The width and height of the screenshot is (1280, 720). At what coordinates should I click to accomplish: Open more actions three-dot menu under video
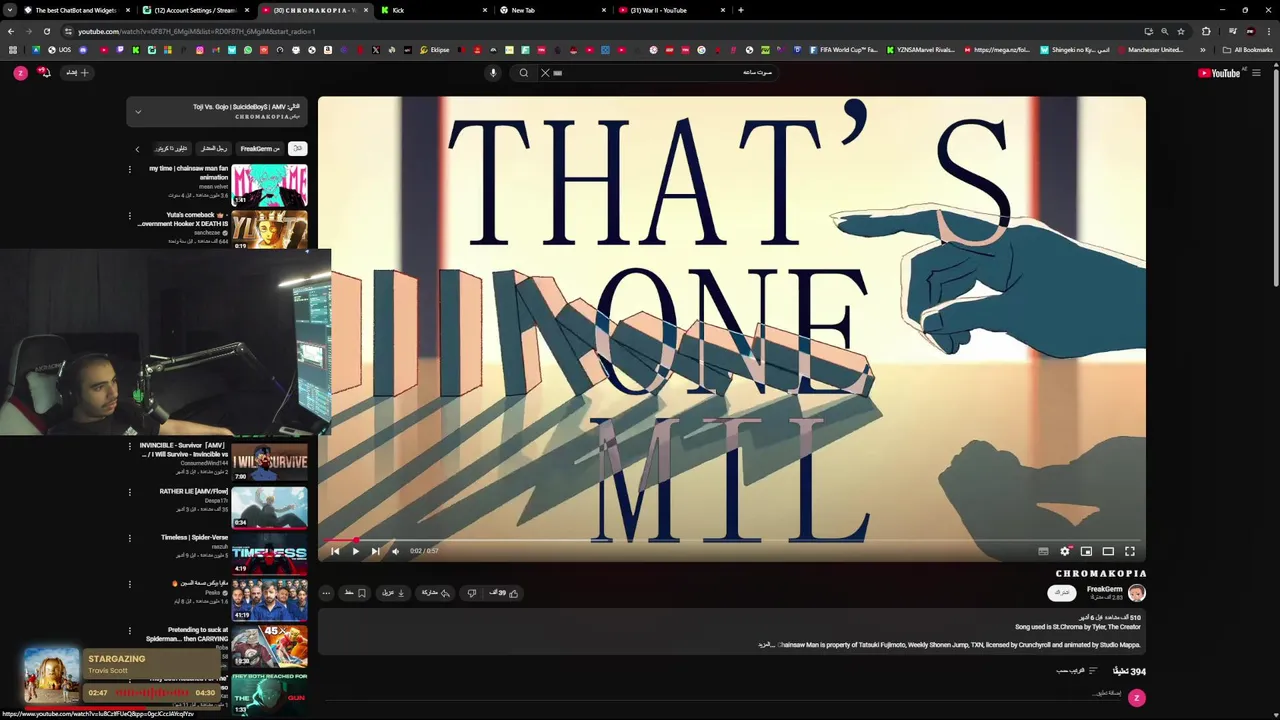click(326, 593)
